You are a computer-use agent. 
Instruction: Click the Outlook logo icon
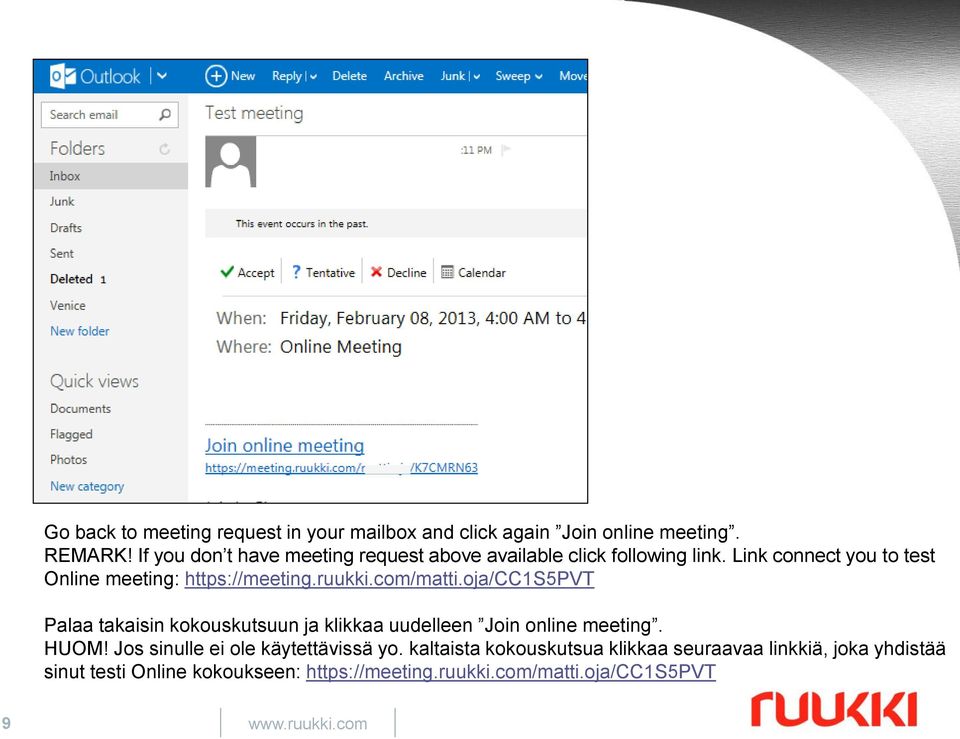pos(63,76)
